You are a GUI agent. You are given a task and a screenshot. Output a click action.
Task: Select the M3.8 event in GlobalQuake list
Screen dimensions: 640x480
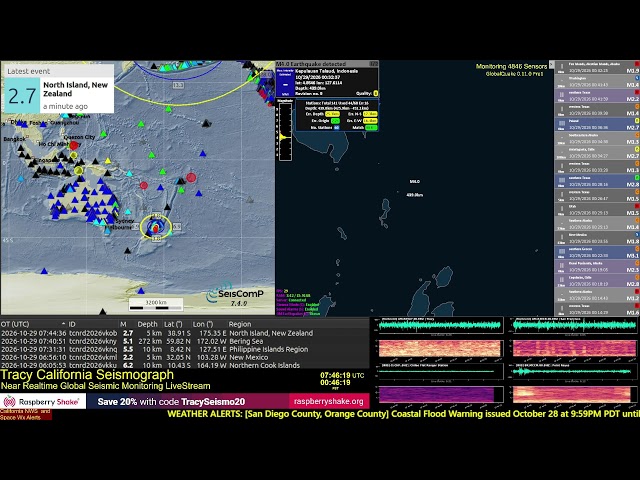[597, 238]
